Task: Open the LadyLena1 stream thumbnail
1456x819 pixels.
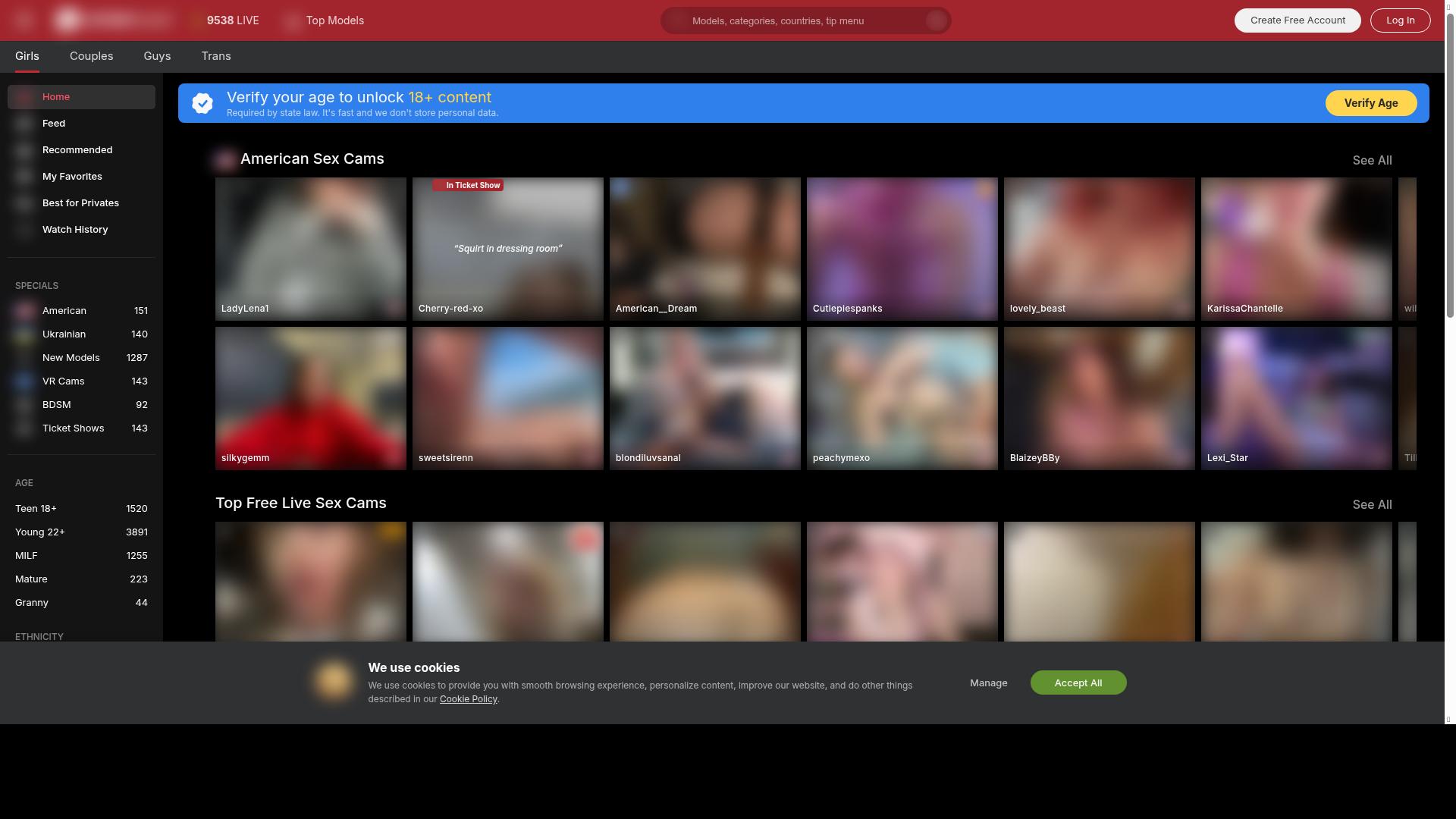Action: pos(311,248)
